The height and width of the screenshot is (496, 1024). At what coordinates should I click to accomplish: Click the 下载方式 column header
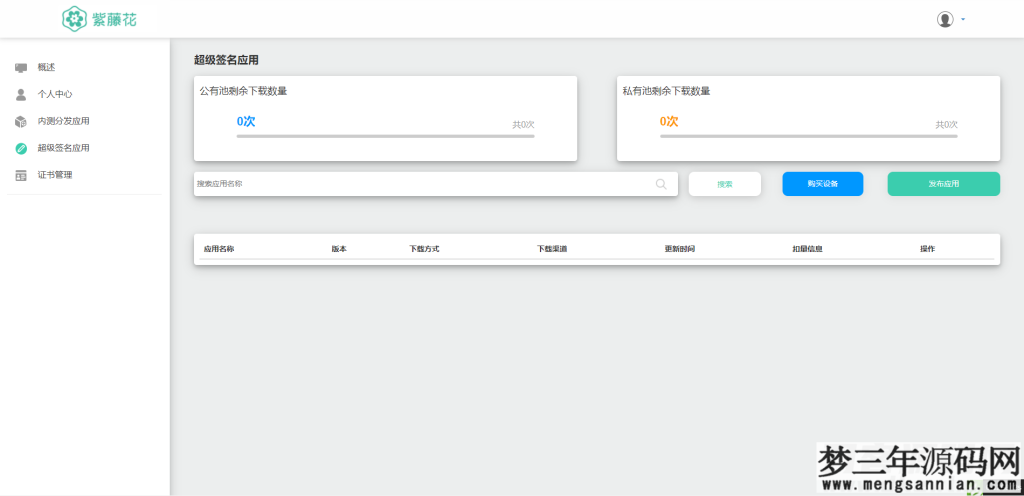(424, 249)
